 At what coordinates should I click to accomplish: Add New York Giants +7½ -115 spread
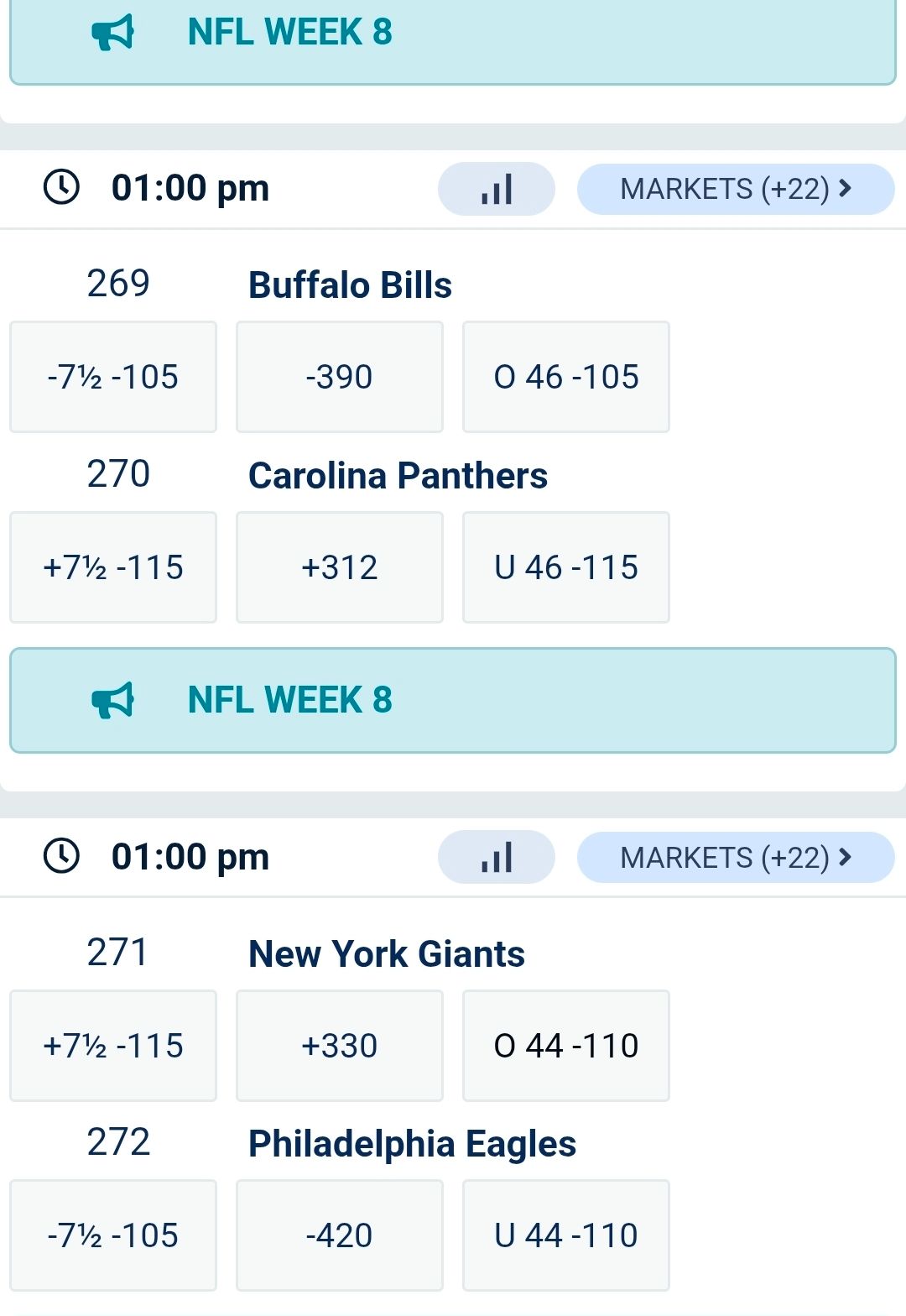click(113, 1046)
